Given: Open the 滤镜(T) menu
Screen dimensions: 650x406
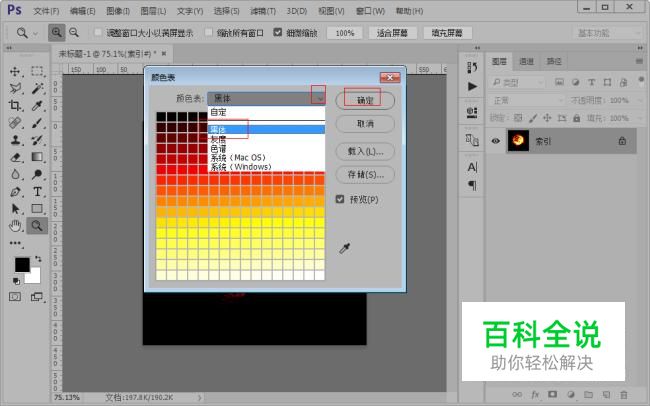Looking at the screenshot, I should click(x=263, y=11).
